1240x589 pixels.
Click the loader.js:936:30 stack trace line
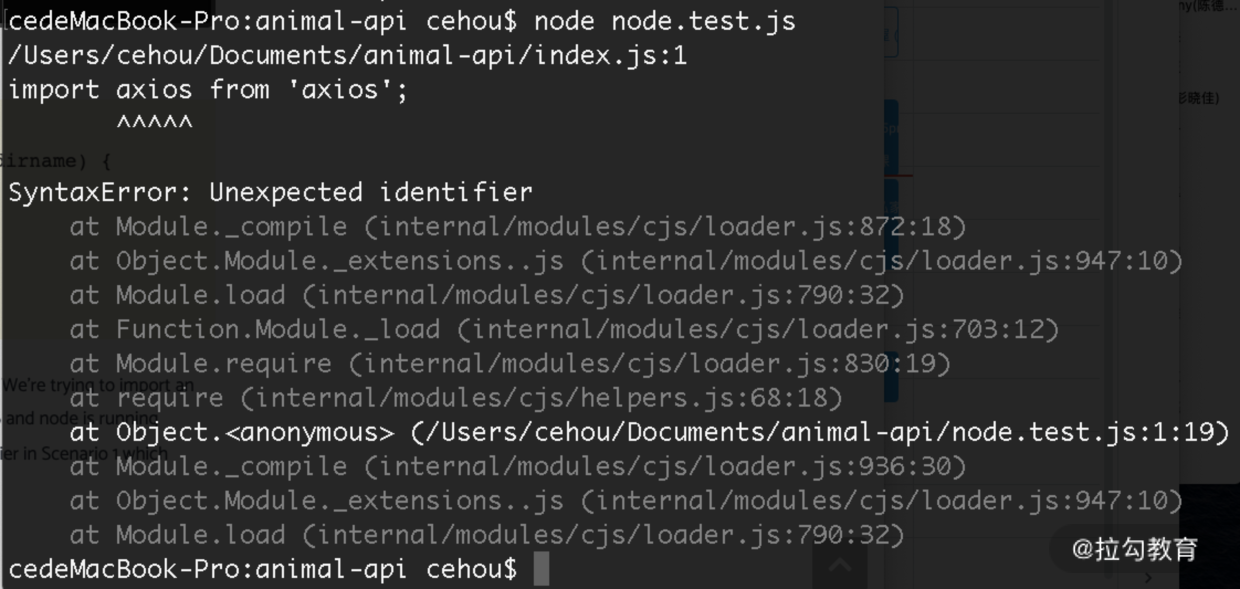[518, 466]
